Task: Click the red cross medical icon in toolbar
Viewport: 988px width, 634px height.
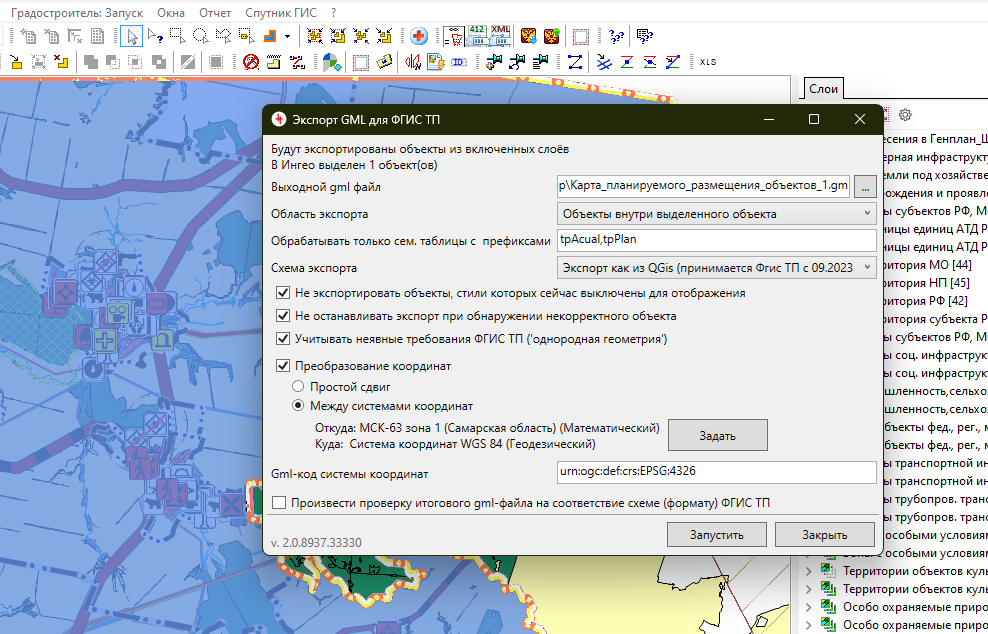Action: (418, 36)
